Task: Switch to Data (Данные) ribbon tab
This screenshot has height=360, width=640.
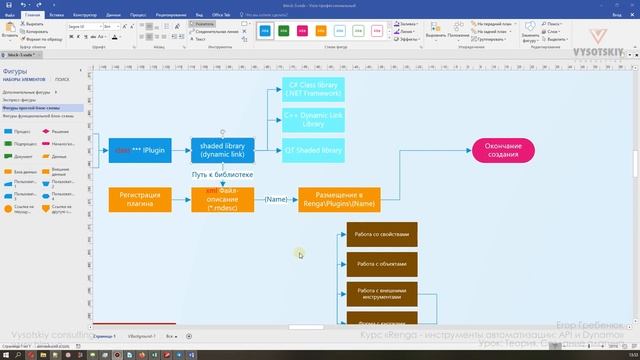Action: click(113, 15)
